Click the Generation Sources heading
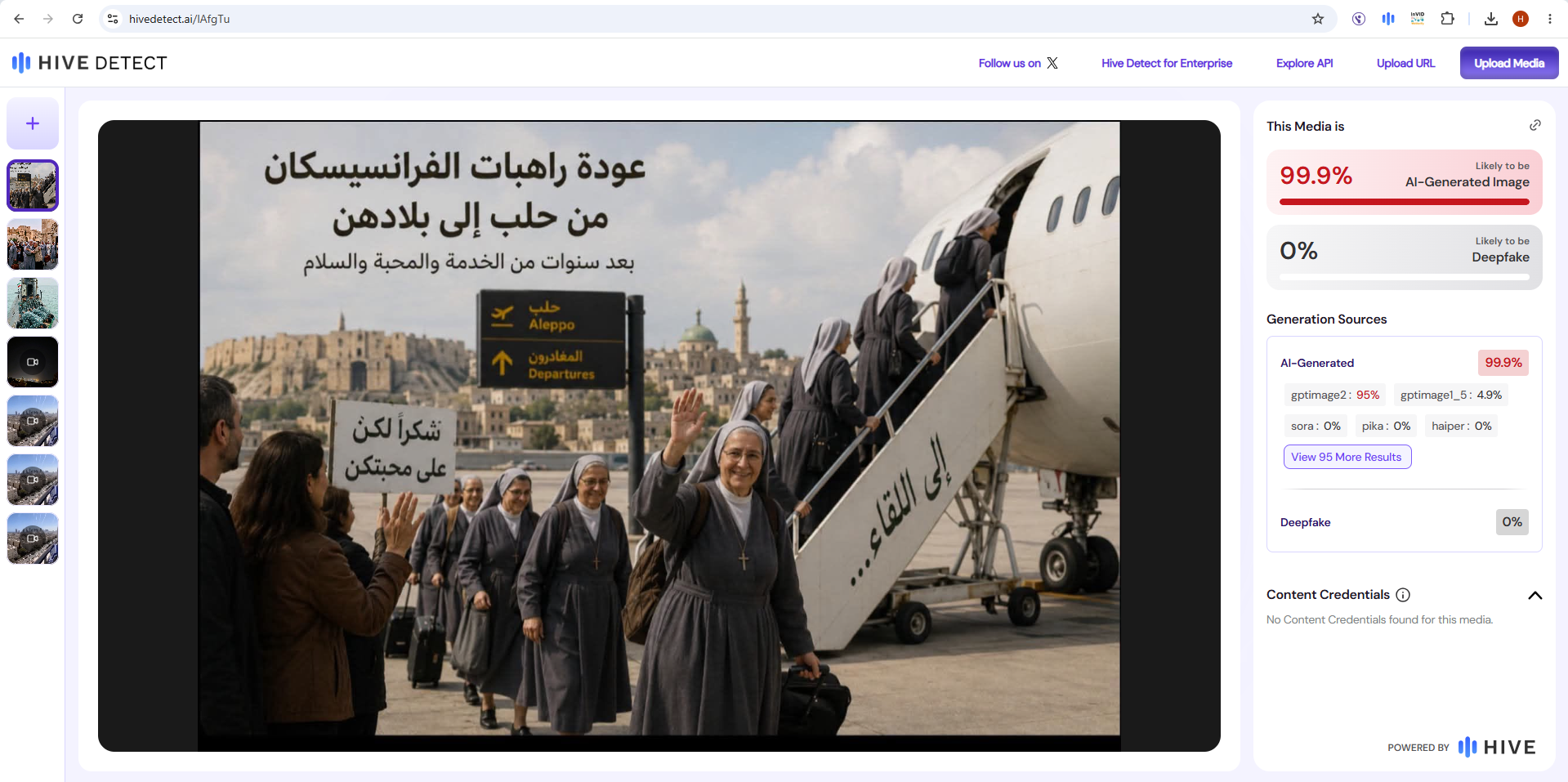 tap(1326, 320)
